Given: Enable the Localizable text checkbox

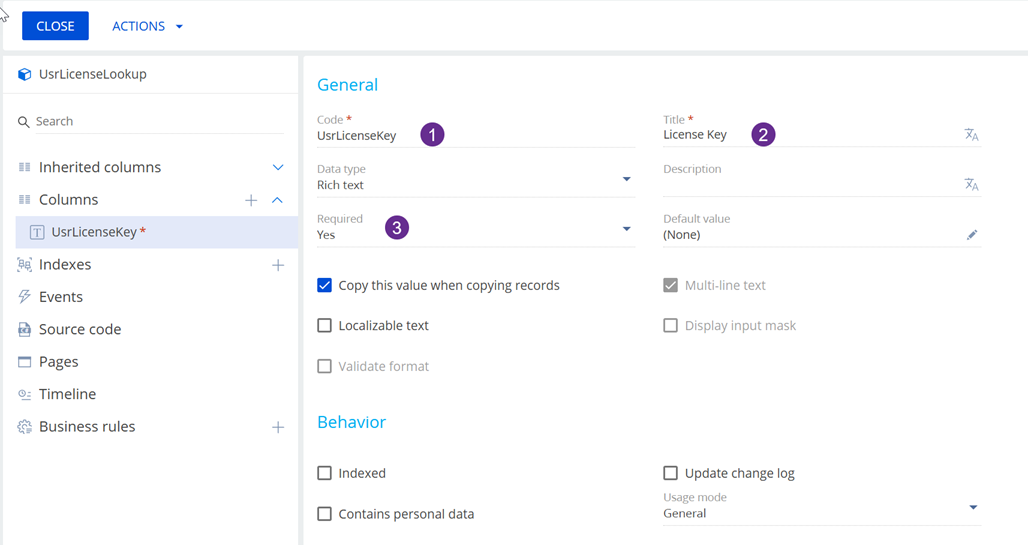Looking at the screenshot, I should pos(325,326).
